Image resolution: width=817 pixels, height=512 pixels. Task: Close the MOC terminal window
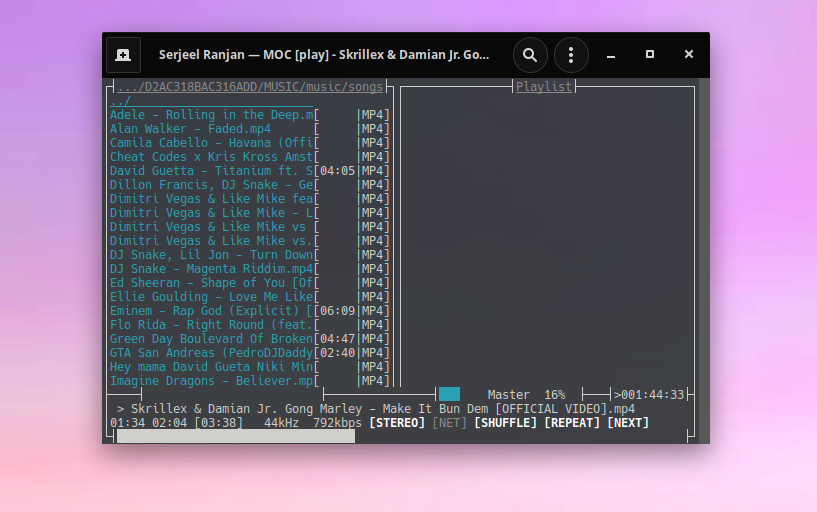[x=689, y=54]
